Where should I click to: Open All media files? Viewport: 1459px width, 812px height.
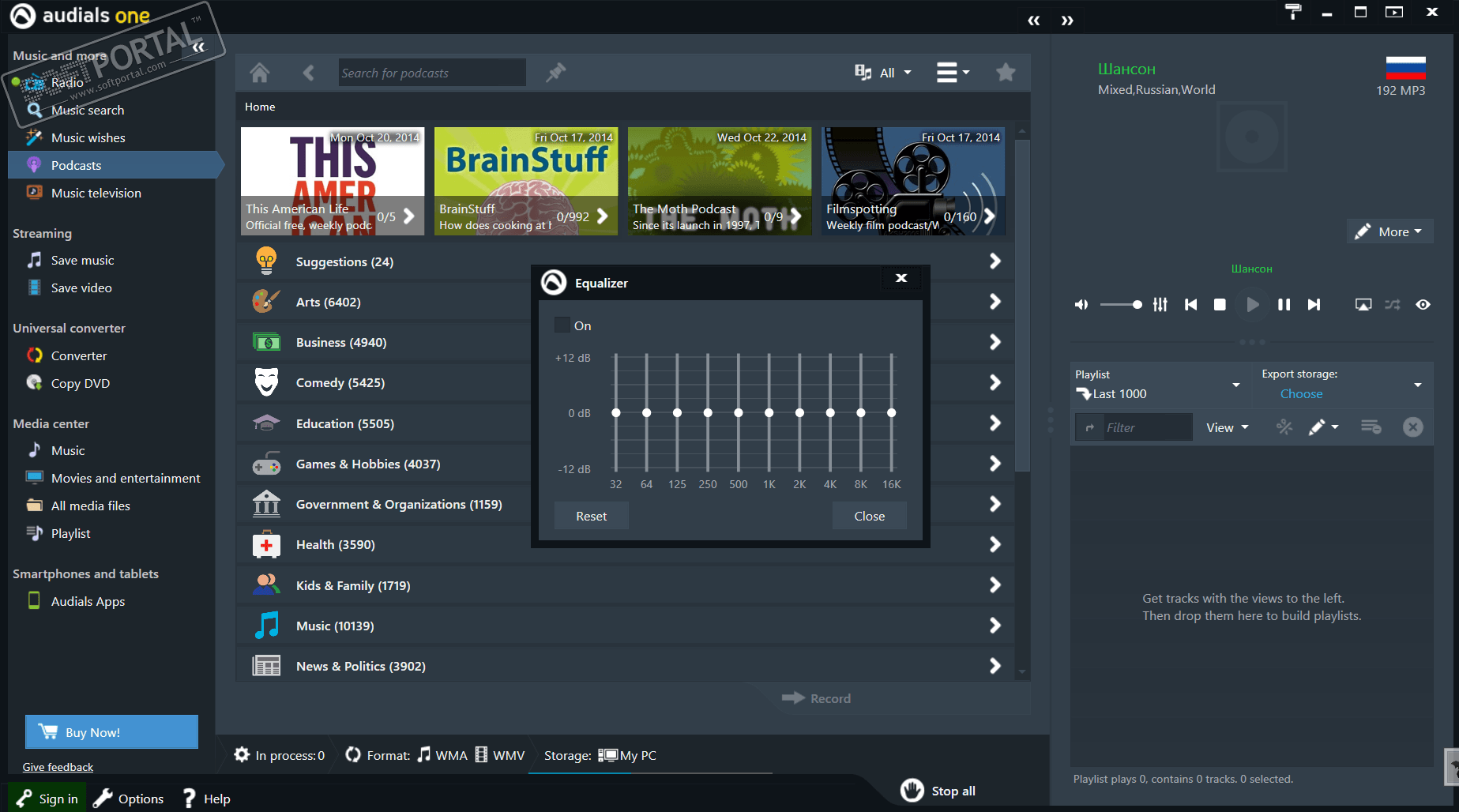click(x=91, y=506)
